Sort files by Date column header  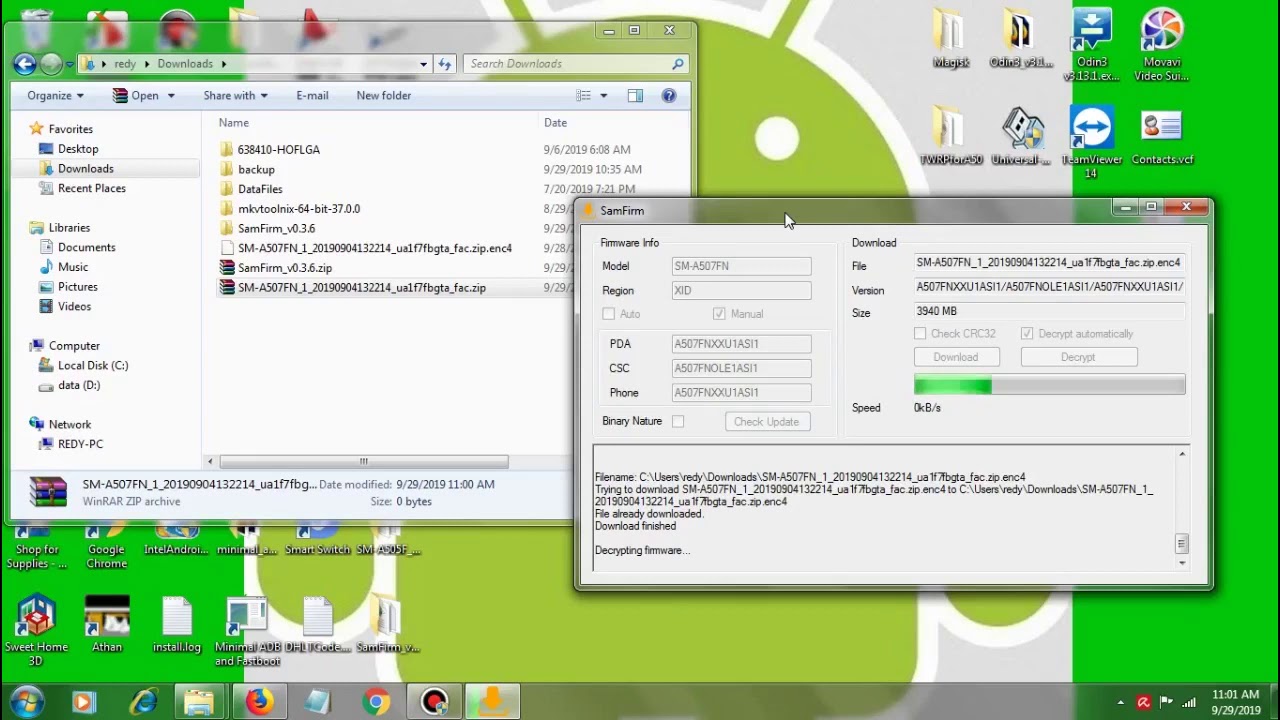coord(556,123)
